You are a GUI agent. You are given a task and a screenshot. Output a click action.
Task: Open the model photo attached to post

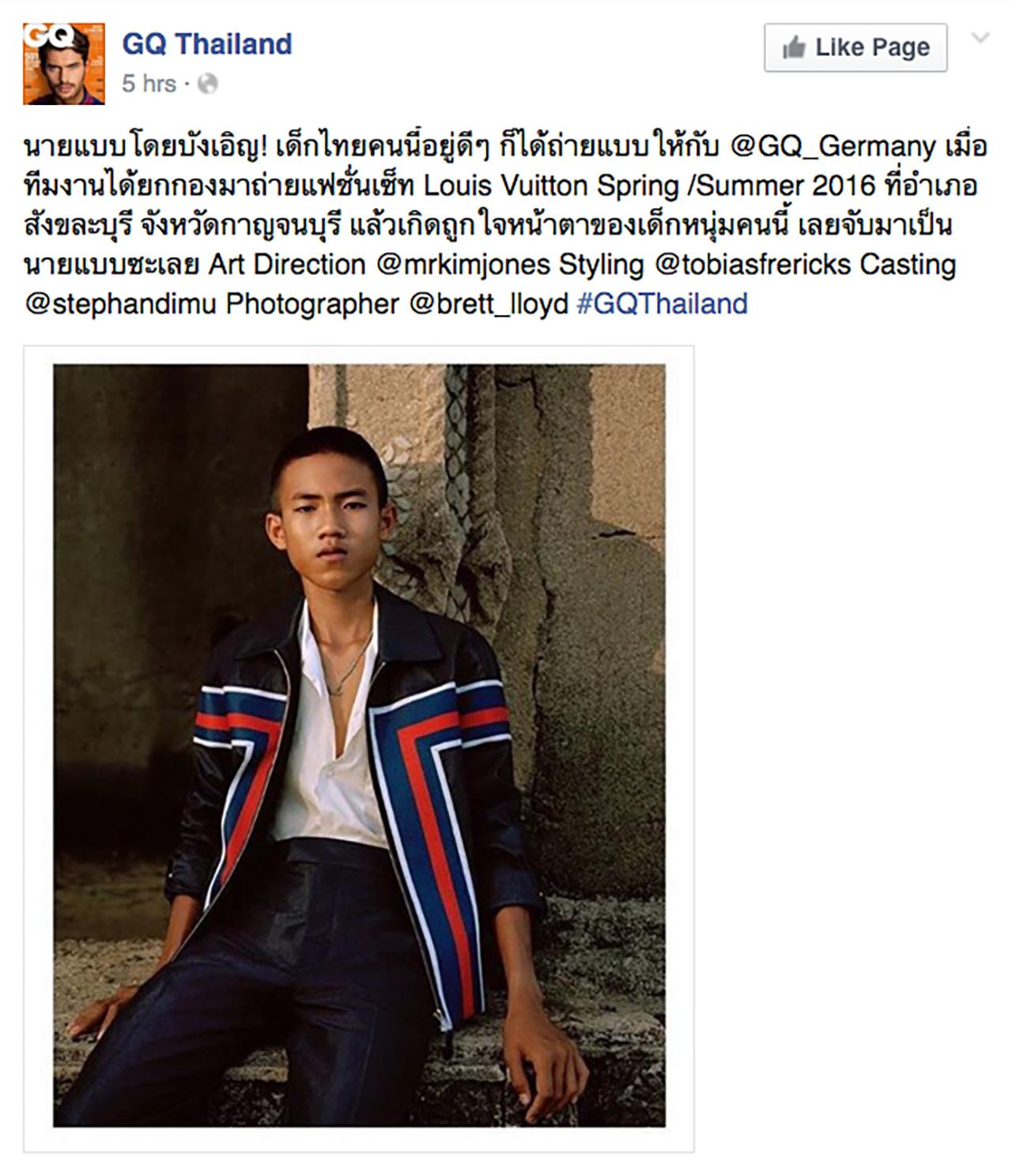[x=359, y=745]
